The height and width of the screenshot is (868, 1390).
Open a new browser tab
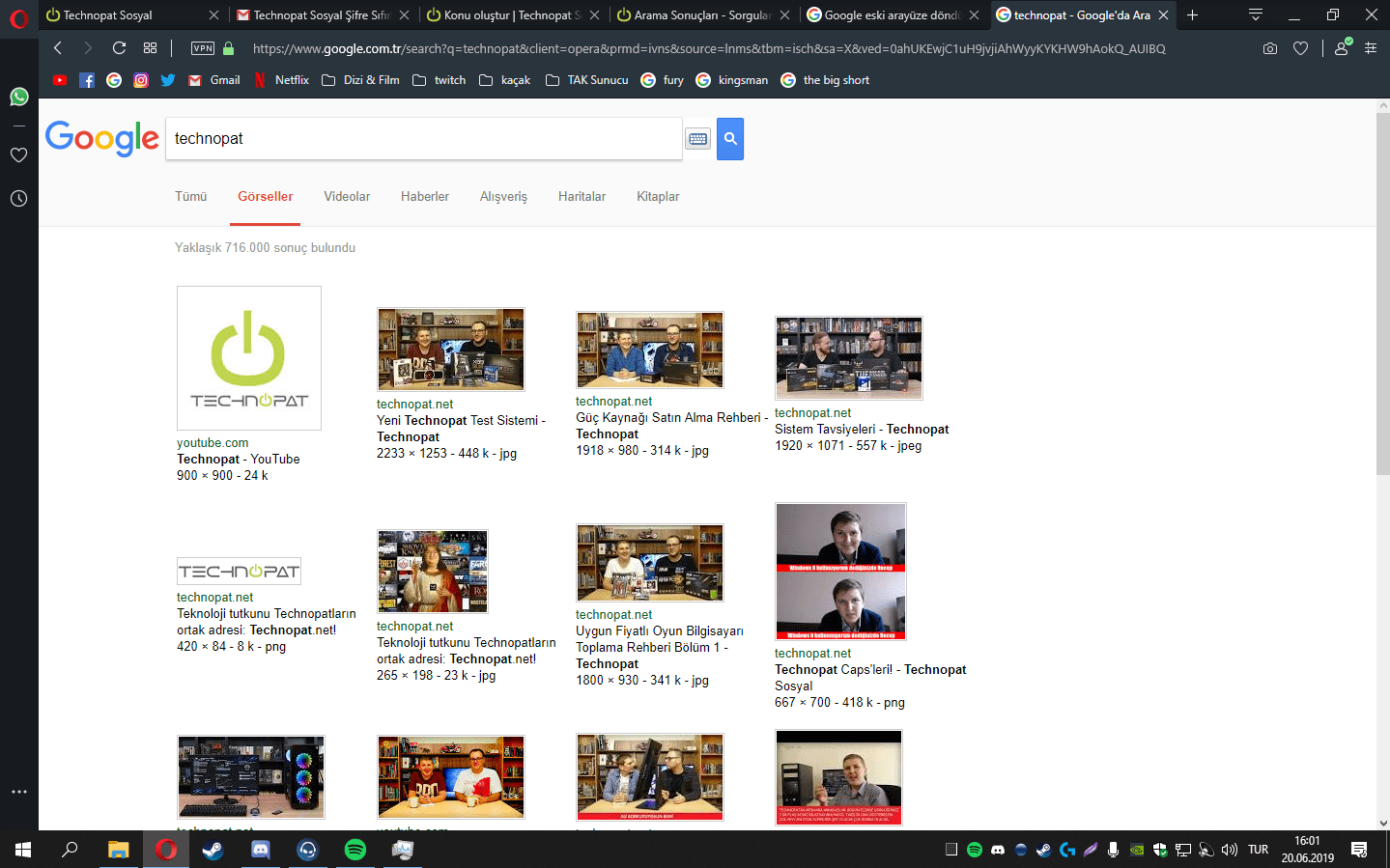[x=1192, y=15]
